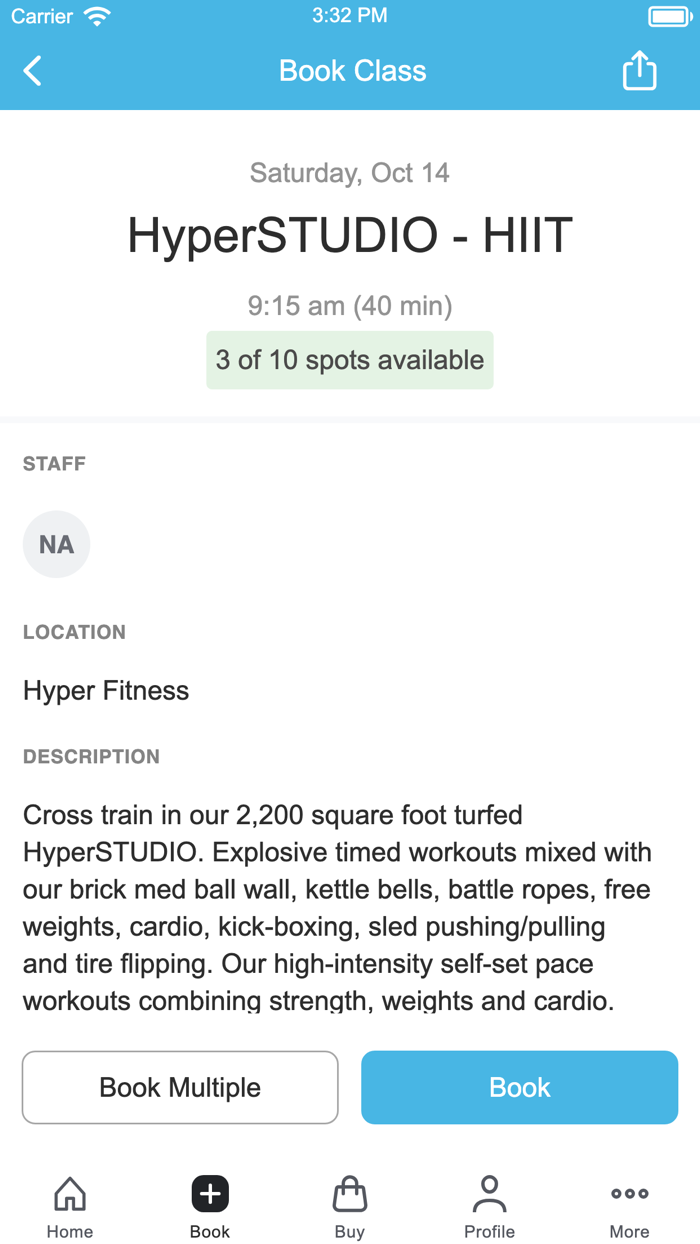
Task: Tap the Book Class title
Action: tap(352, 70)
